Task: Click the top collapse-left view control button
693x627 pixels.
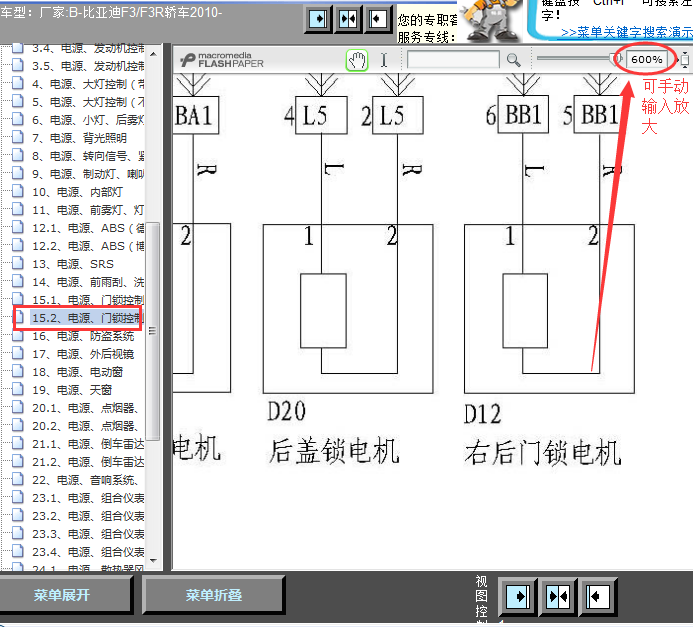Action: point(378,19)
